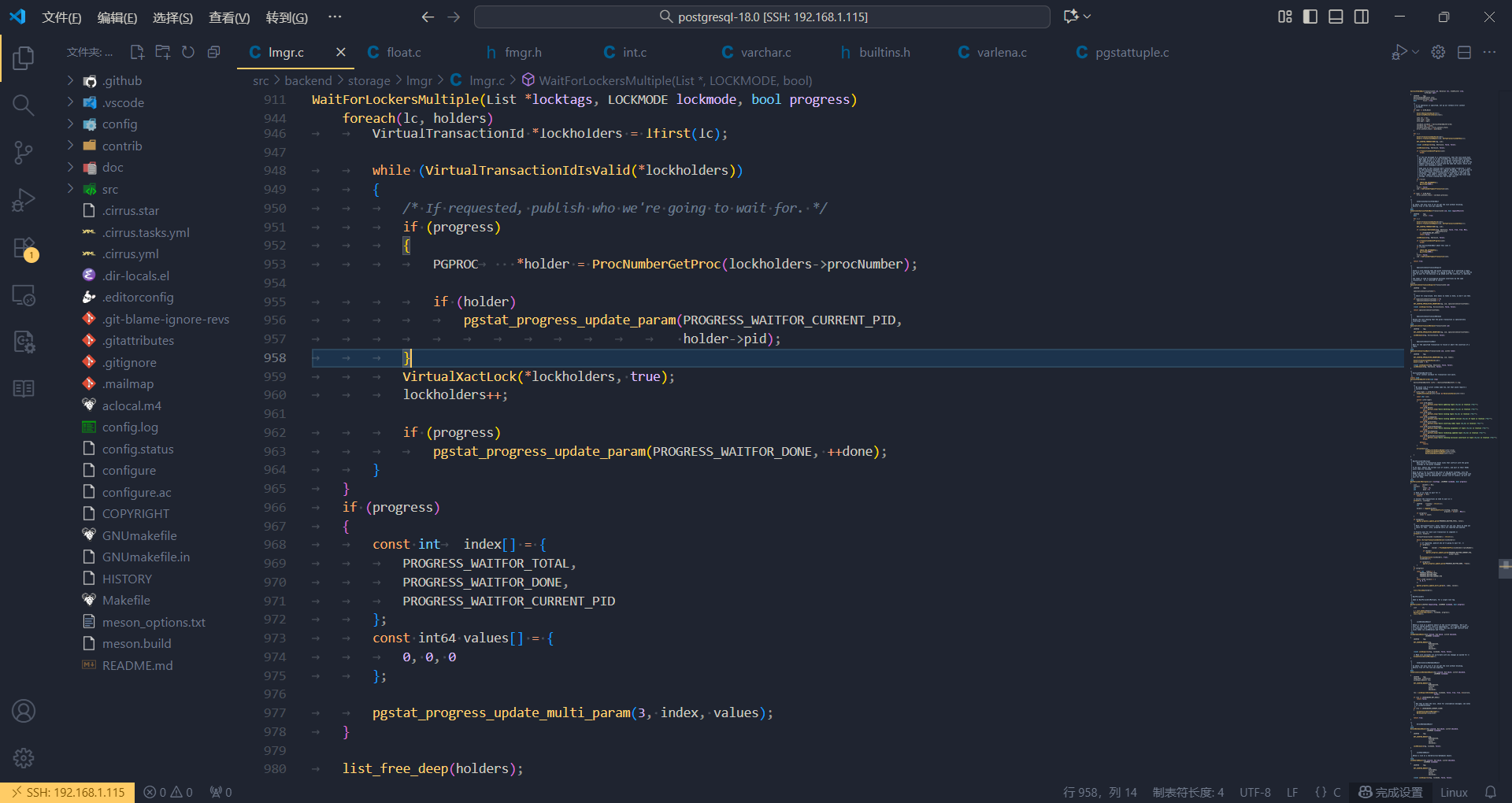Open the Search view in activity bar
This screenshot has width=1512, height=803.
(24, 105)
